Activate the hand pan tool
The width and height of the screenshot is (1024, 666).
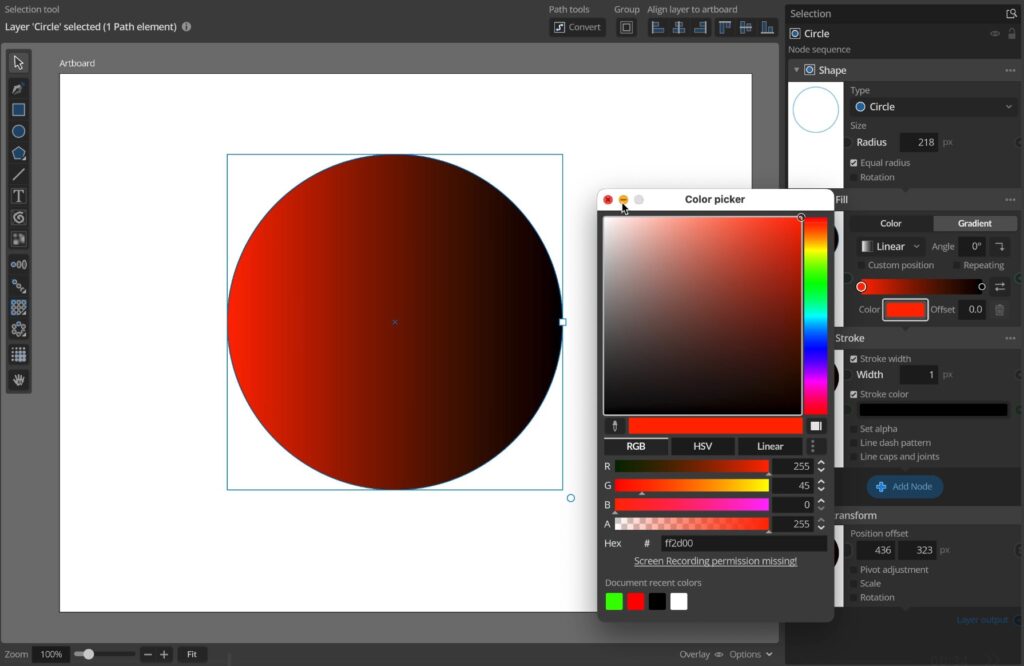[18, 380]
